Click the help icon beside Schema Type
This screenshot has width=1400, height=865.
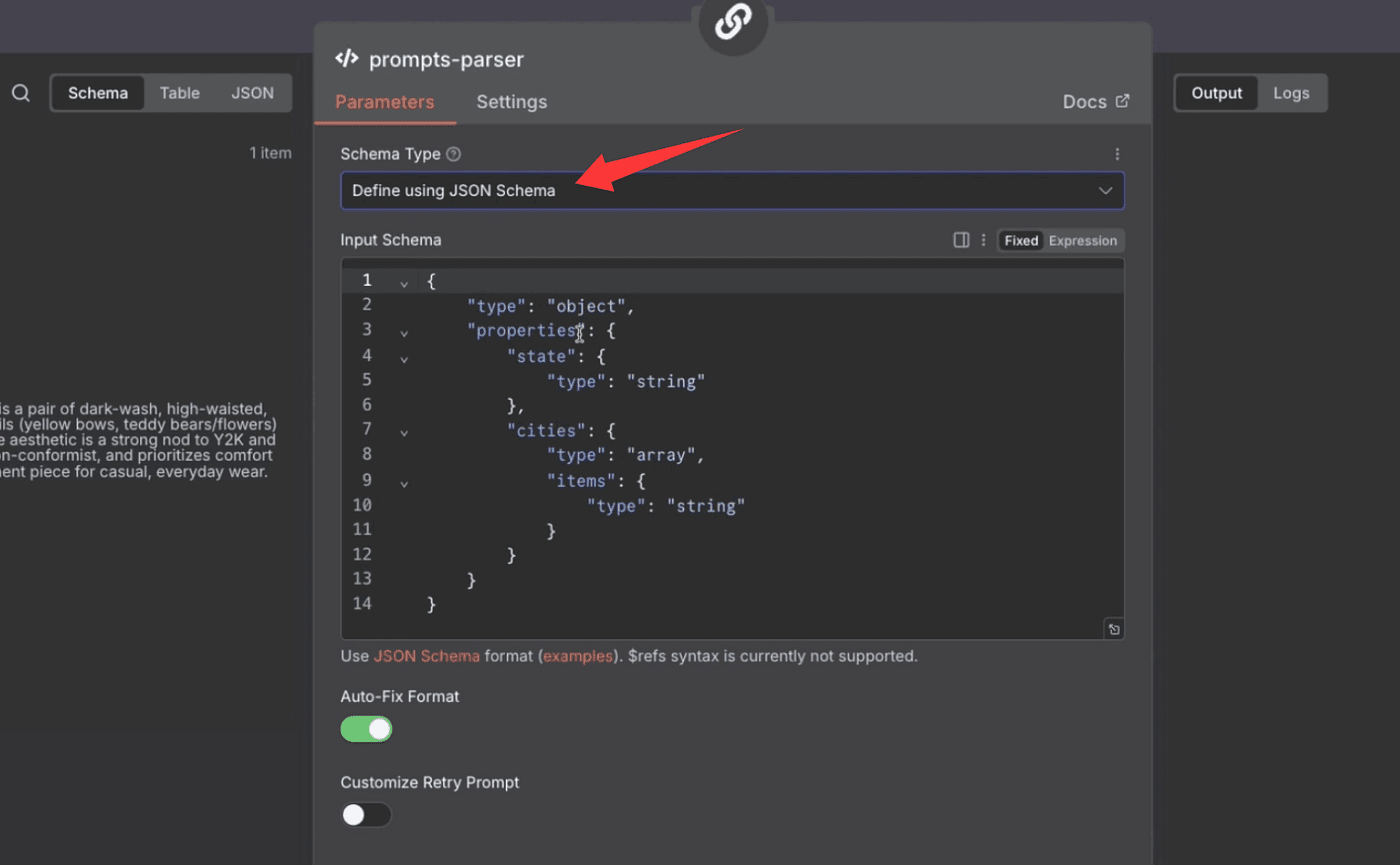point(454,154)
